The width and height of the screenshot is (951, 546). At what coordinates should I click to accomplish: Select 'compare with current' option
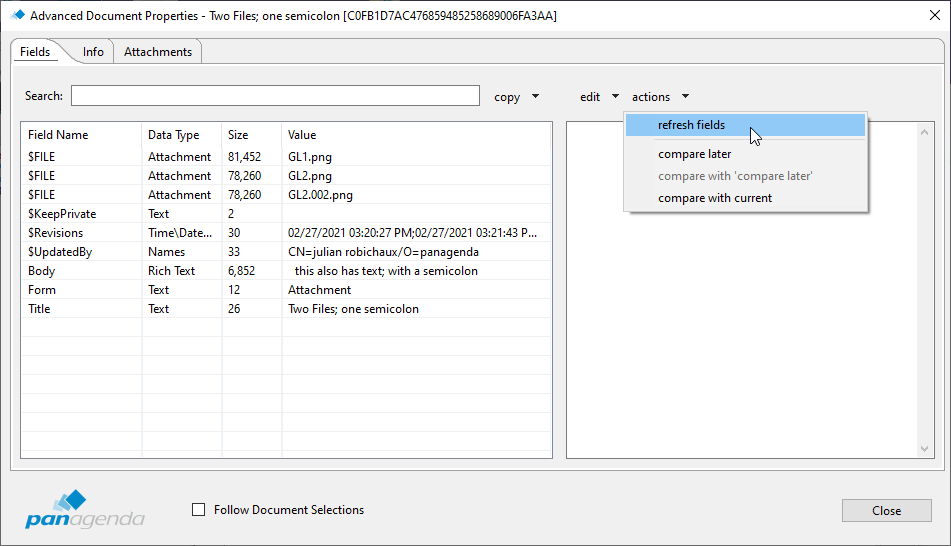tap(715, 198)
